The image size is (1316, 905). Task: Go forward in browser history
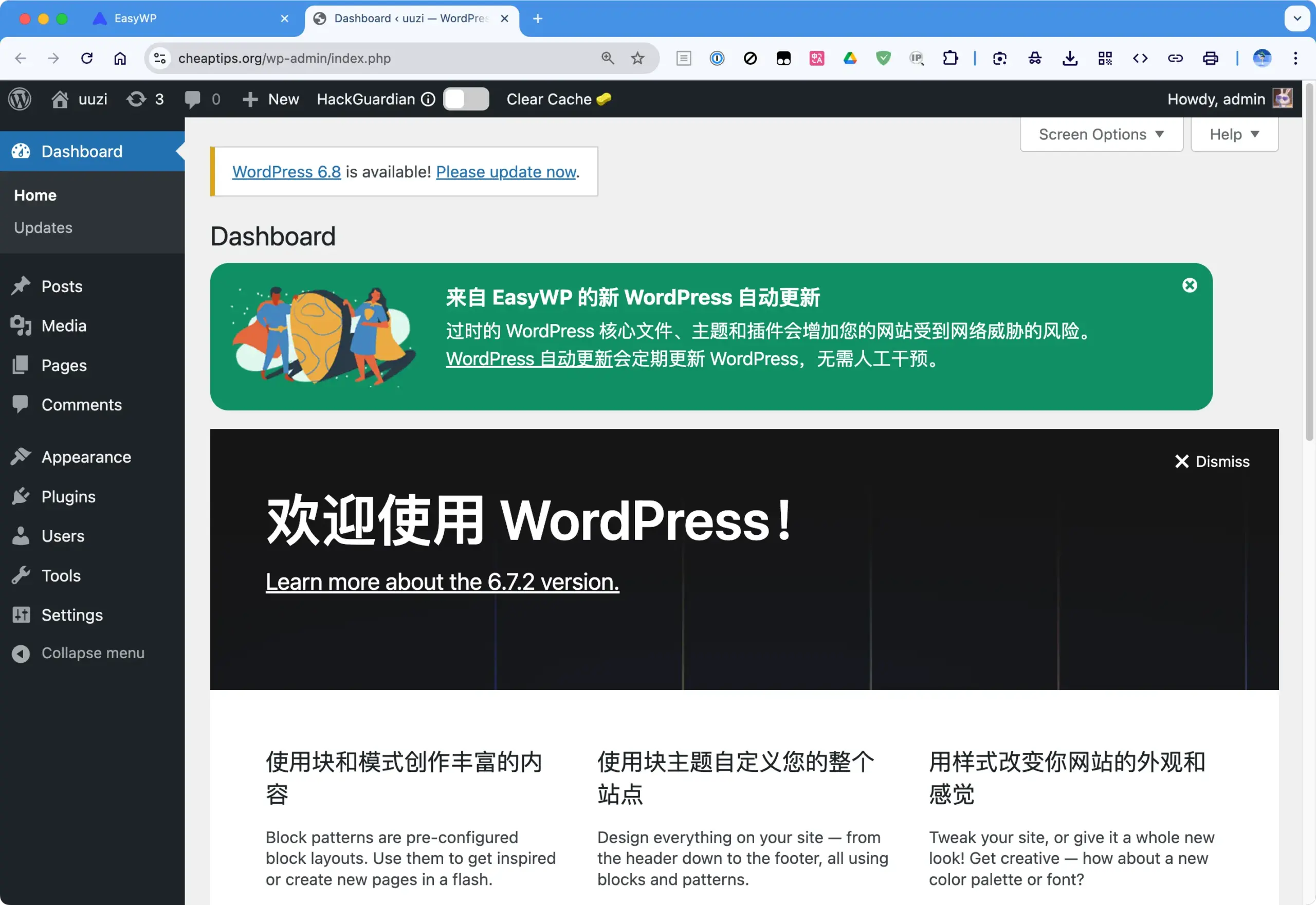point(53,59)
